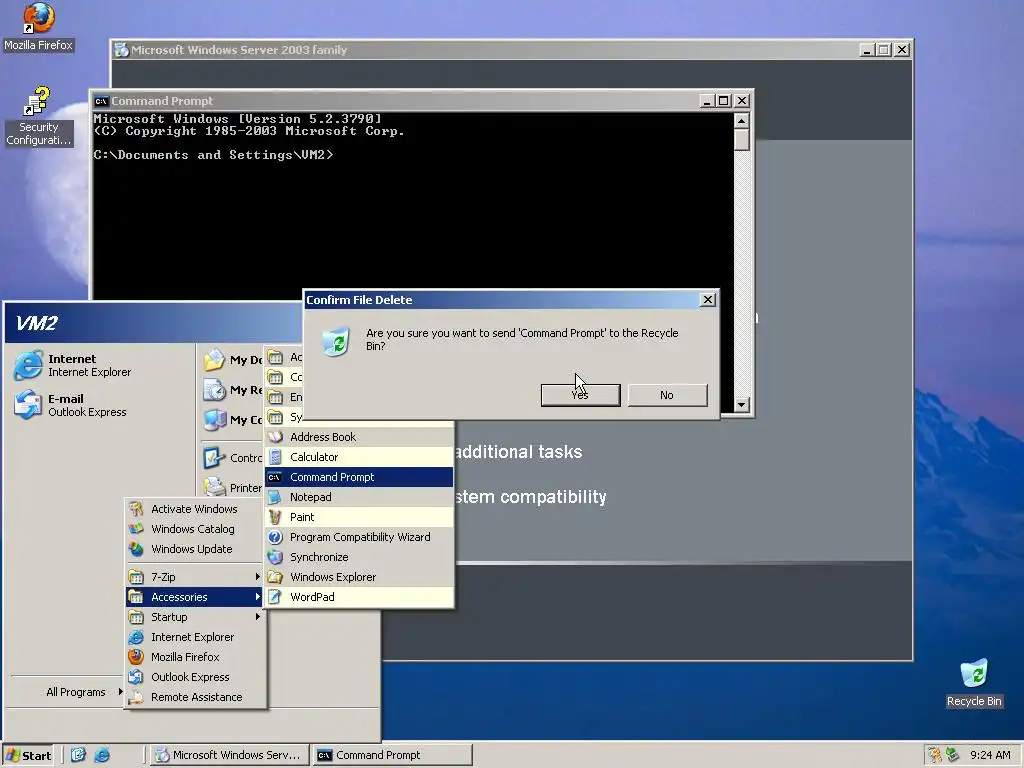Switch to Microsoft Windows Server taskbar button
The width and height of the screenshot is (1024, 768).
click(x=229, y=755)
